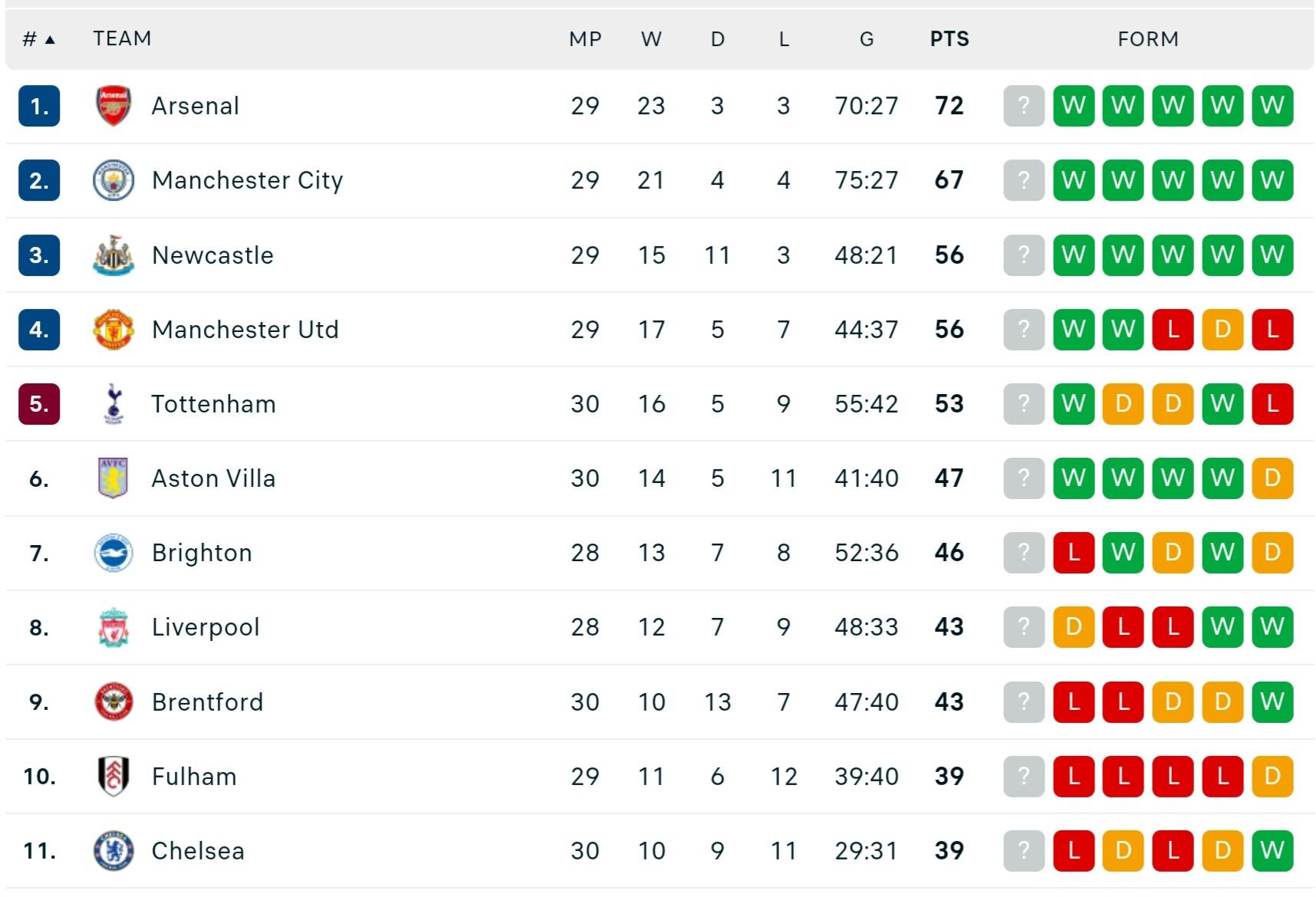Image resolution: width=1316 pixels, height=897 pixels.
Task: Sort the table by the # rank column
Action: [x=38, y=39]
